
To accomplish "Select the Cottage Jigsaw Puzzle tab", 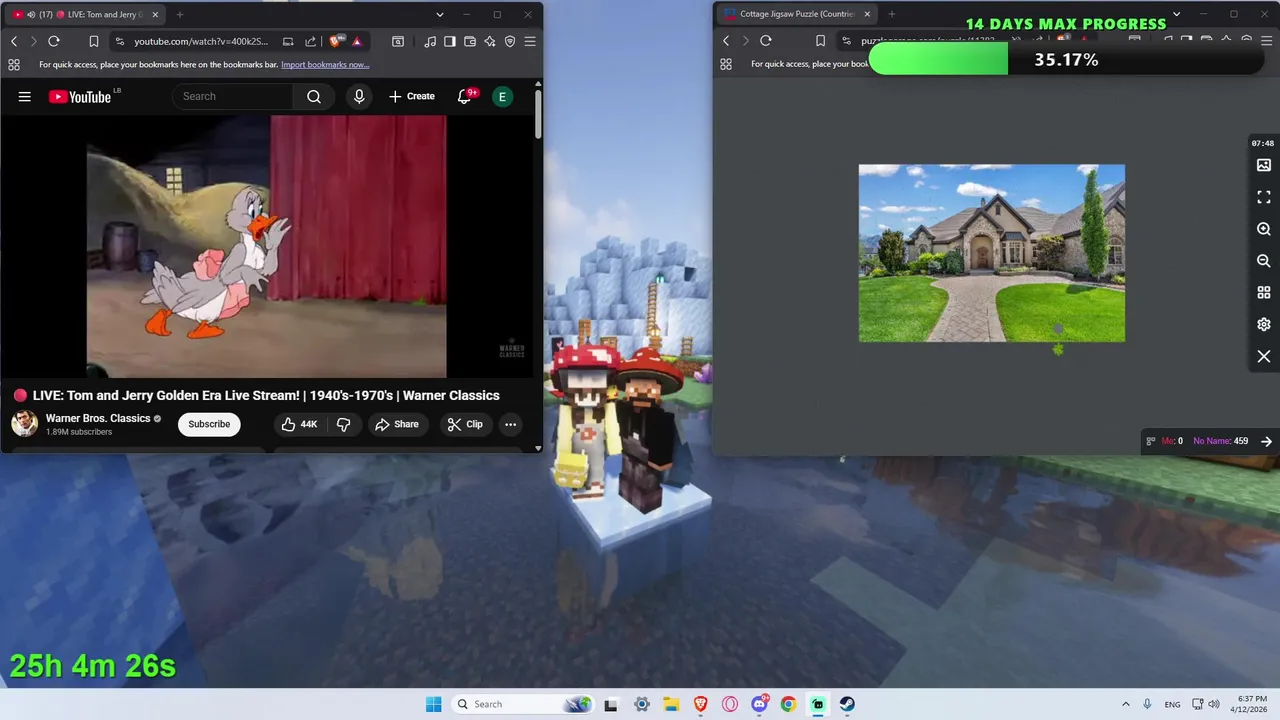I will coord(795,14).
